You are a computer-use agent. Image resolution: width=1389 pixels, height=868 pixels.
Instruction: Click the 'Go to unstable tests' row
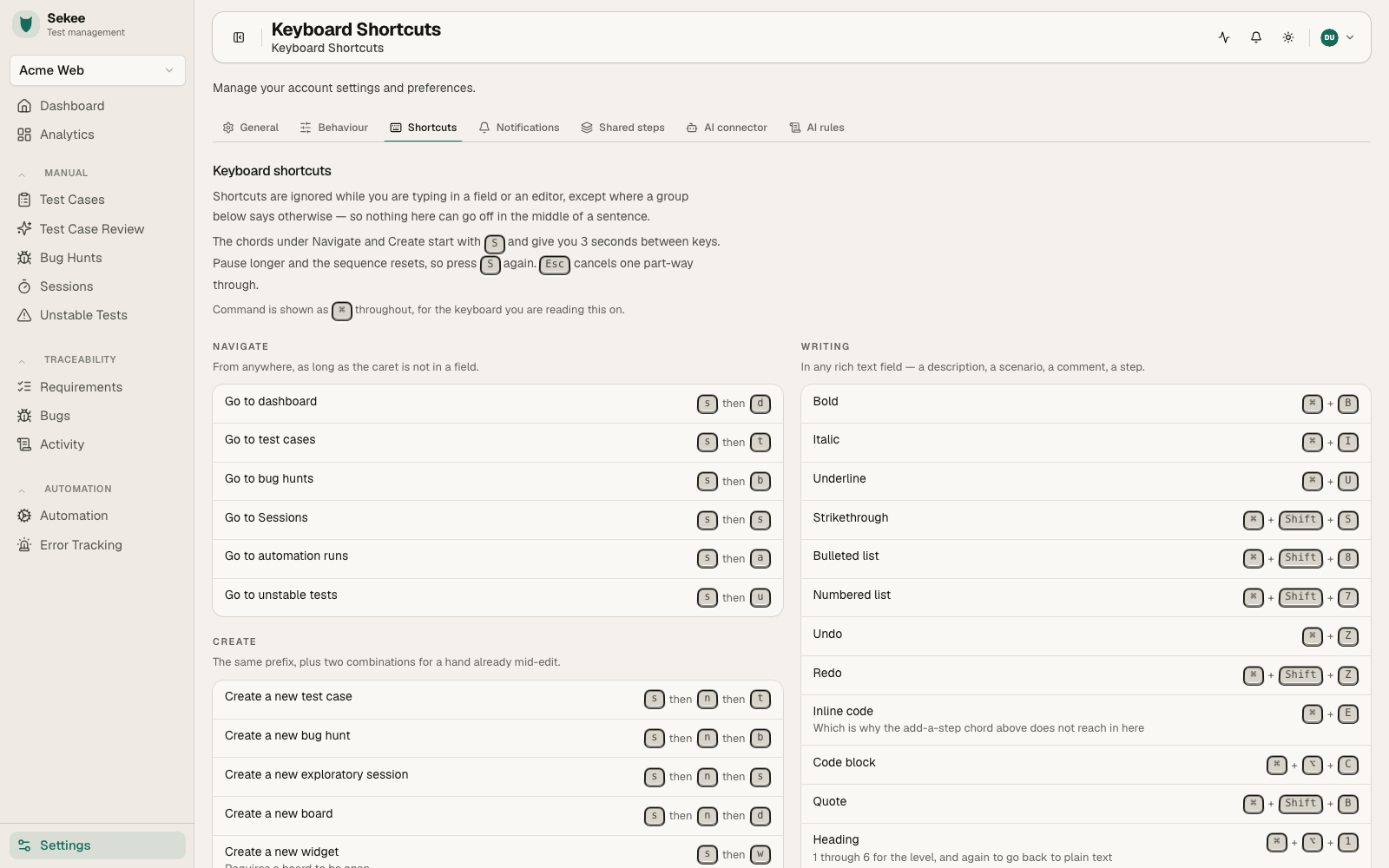tap(497, 597)
